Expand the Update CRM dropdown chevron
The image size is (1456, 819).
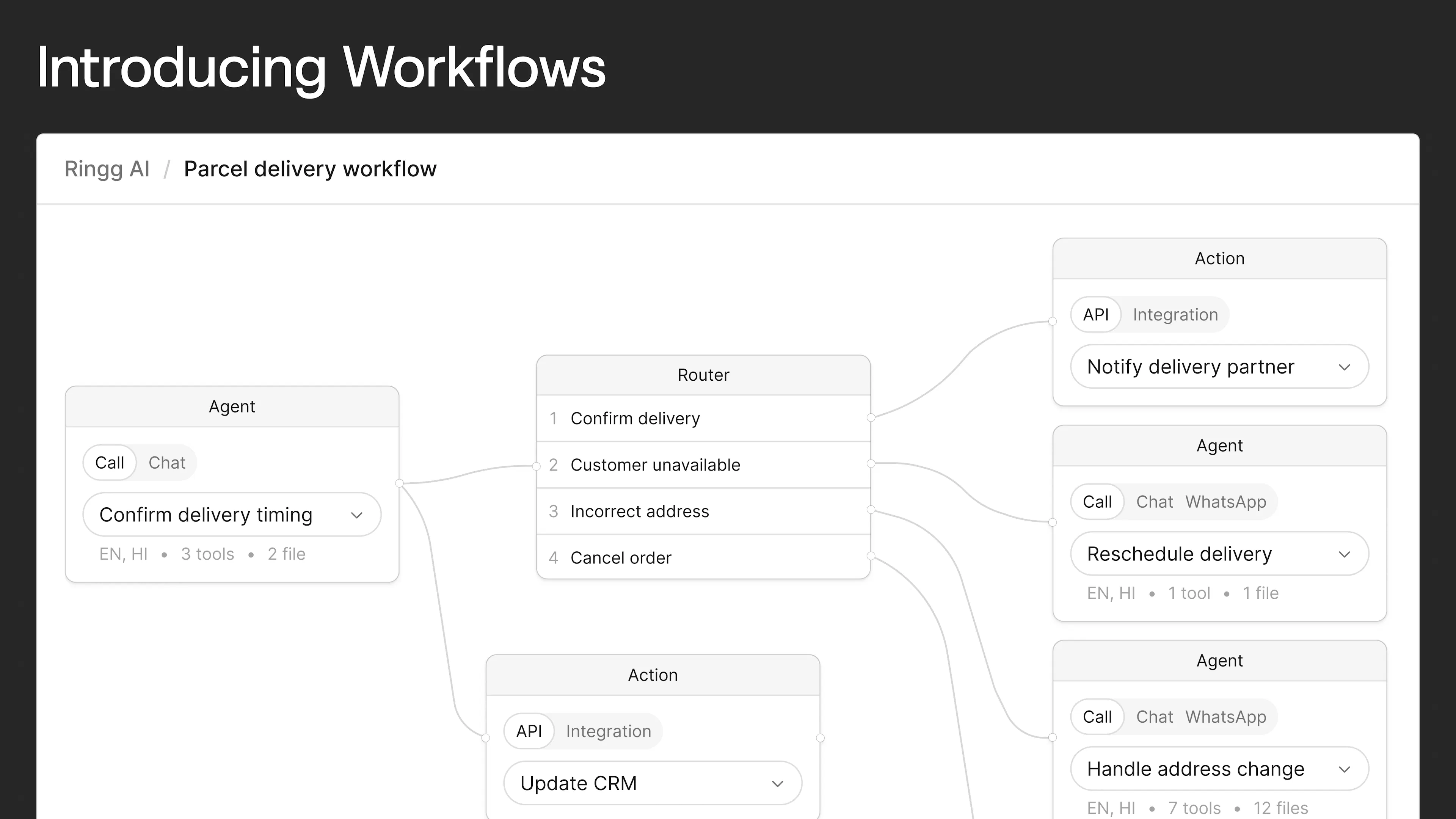tap(778, 783)
